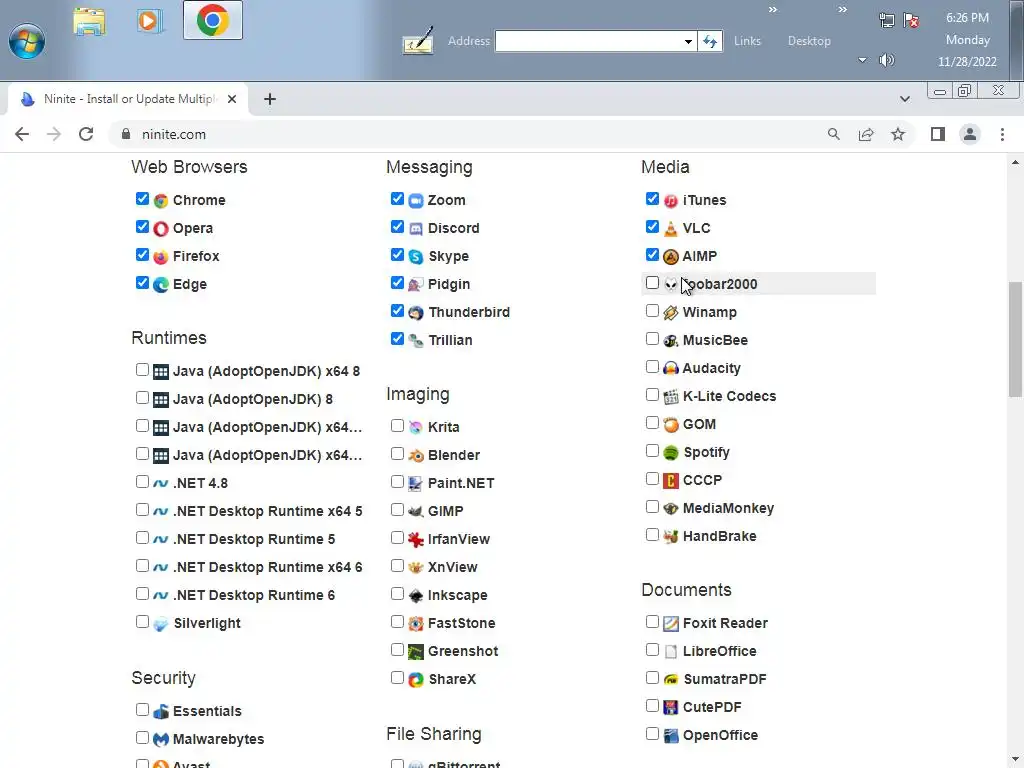Open the taskbar Address dropdown arrow
This screenshot has width=1024, height=768.
688,41
